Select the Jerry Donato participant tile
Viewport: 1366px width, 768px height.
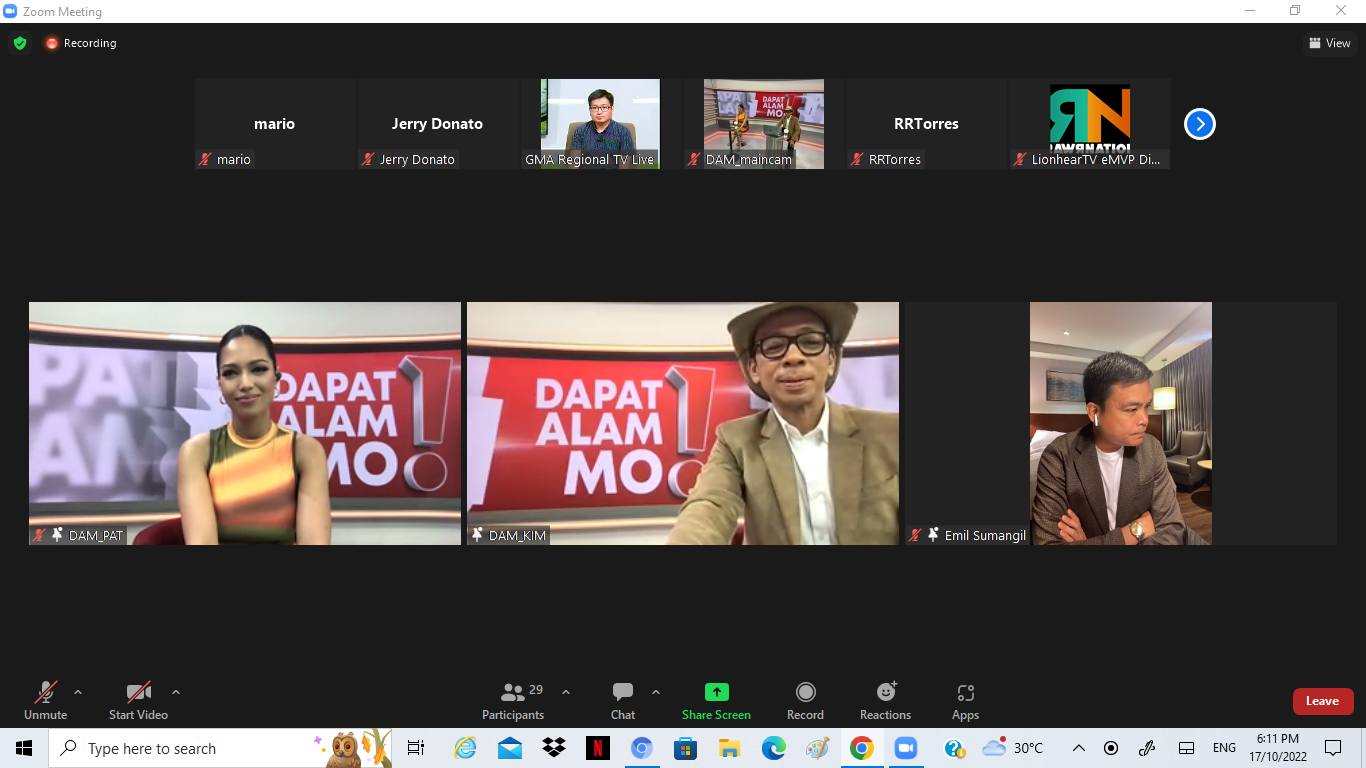pos(437,124)
